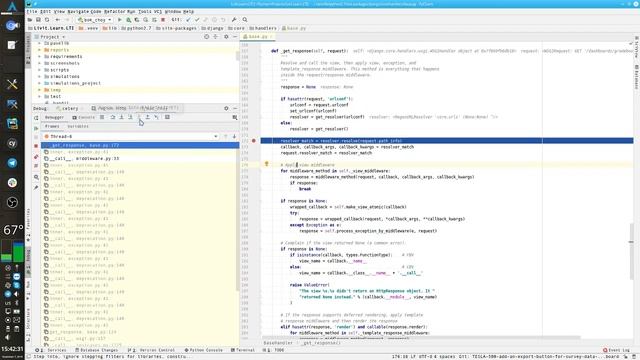Open the VCS menu
Viewport: 640px width, 360px height.
(158, 11)
